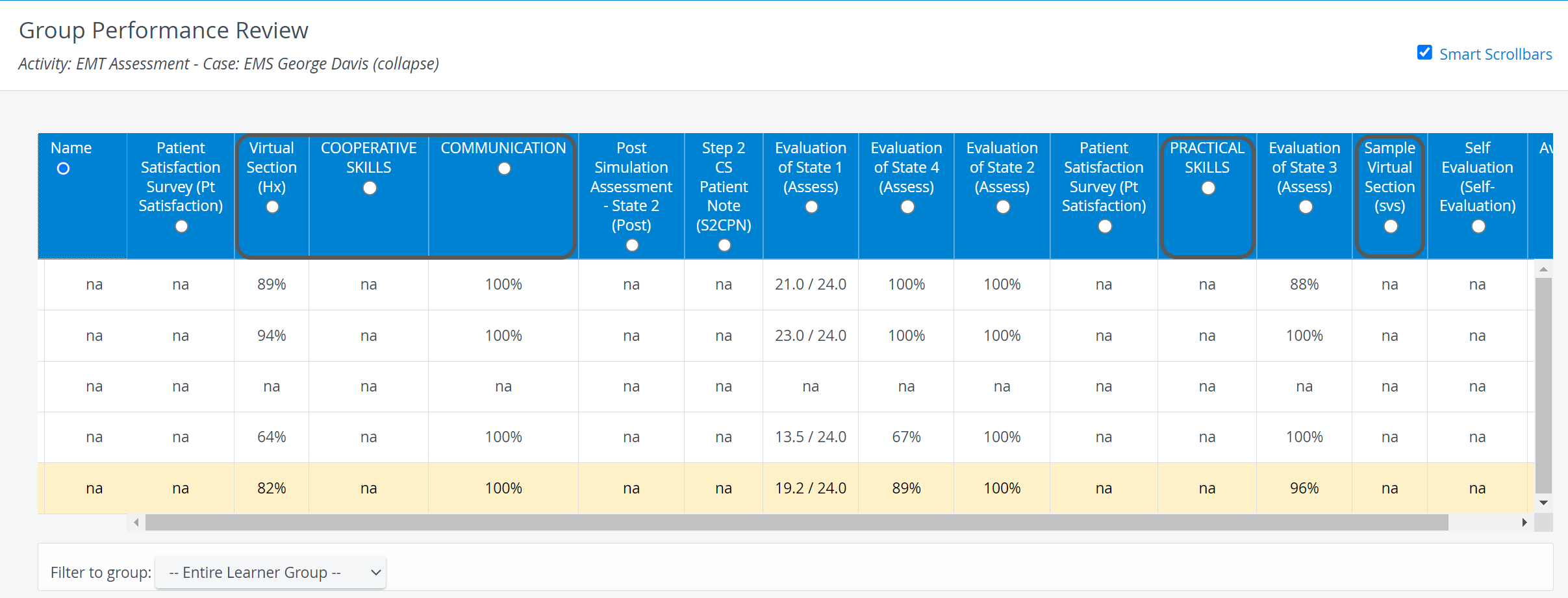Click the Activity case title to collapse
The width and height of the screenshot is (1568, 598).
[x=229, y=64]
